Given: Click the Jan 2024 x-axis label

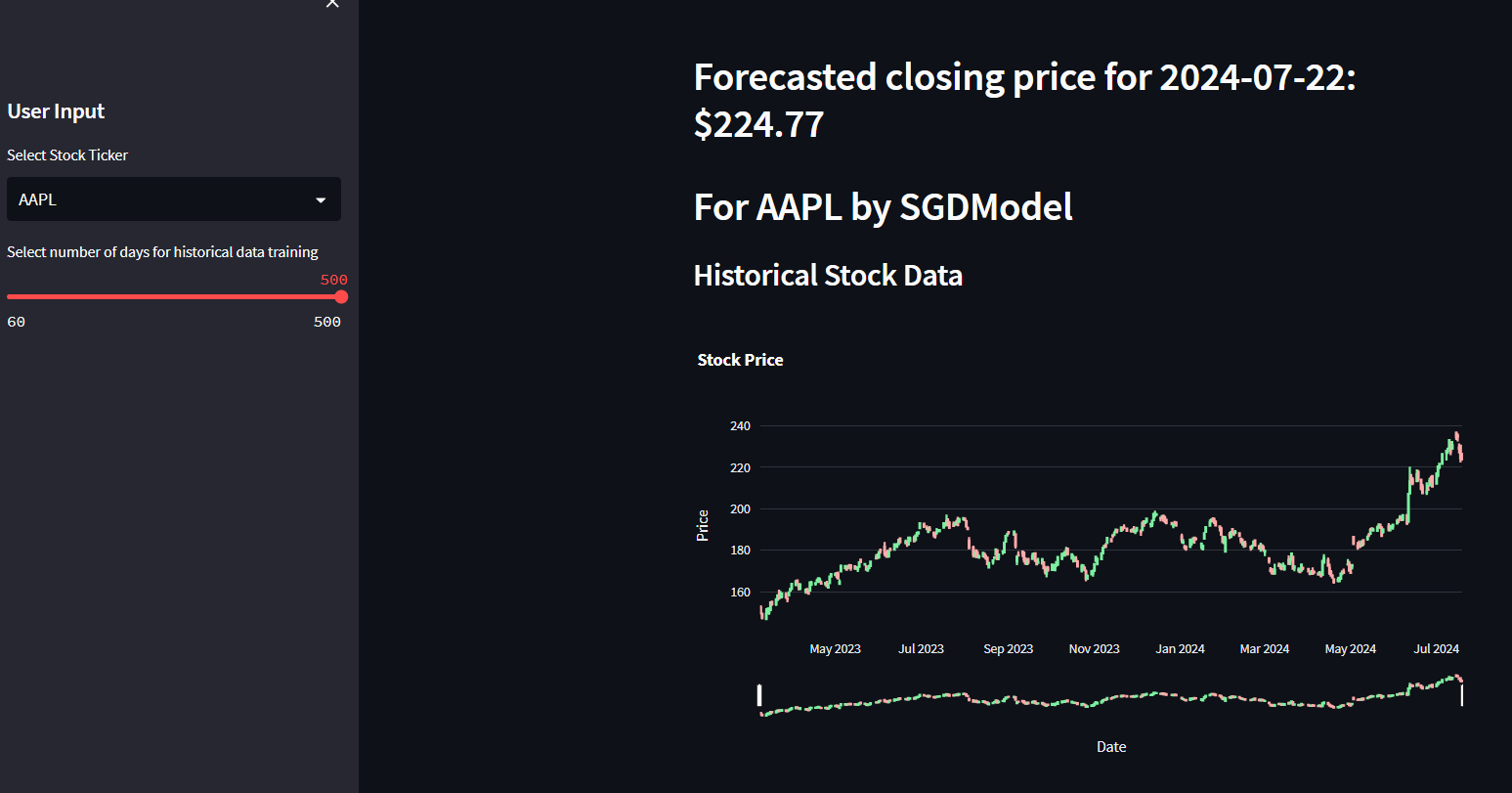Looking at the screenshot, I should pos(1180,649).
